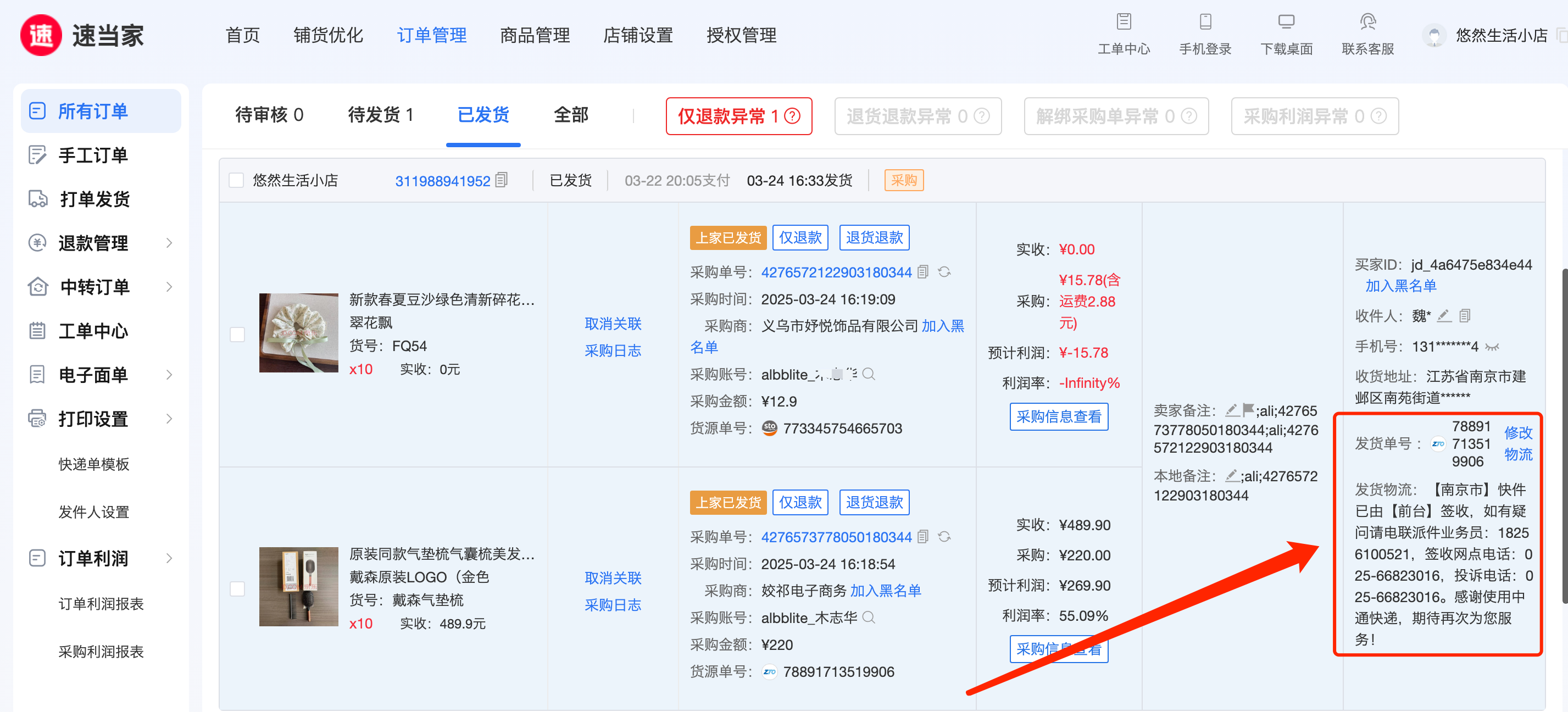
Task: Reveal hidden phone number eye icon
Action: (1492, 347)
